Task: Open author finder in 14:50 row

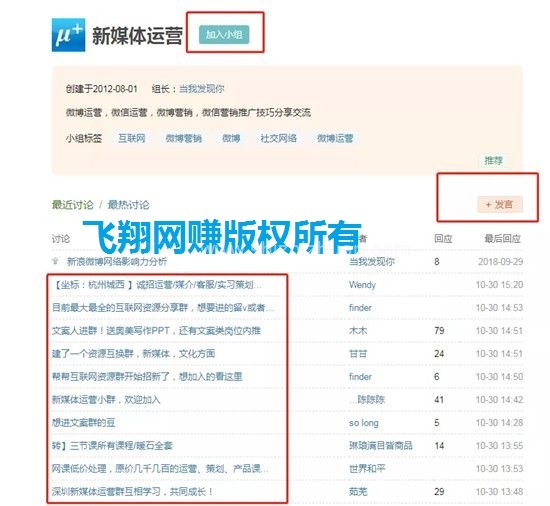Action: [x=360, y=377]
